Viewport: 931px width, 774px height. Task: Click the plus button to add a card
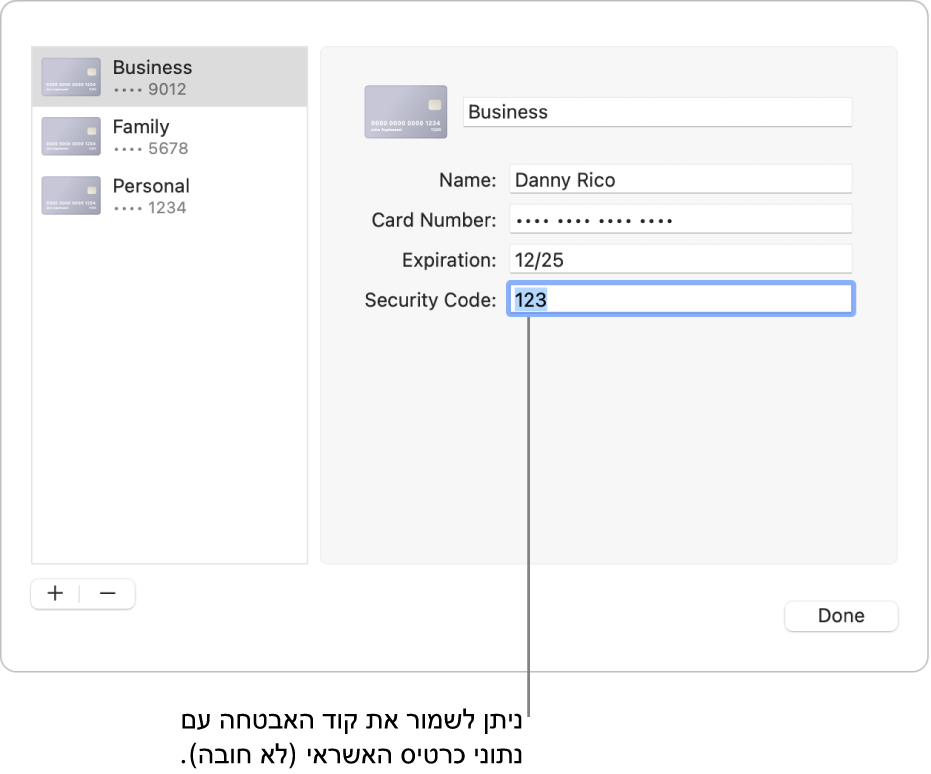[x=55, y=593]
